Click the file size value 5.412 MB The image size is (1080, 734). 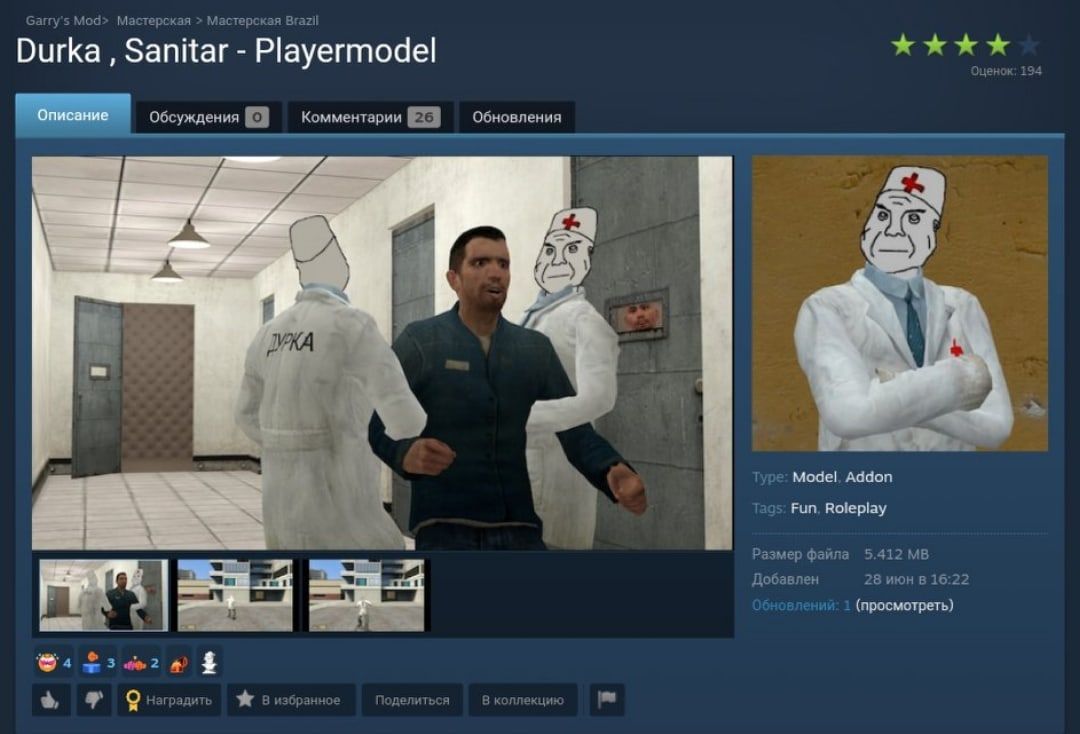[x=896, y=554]
